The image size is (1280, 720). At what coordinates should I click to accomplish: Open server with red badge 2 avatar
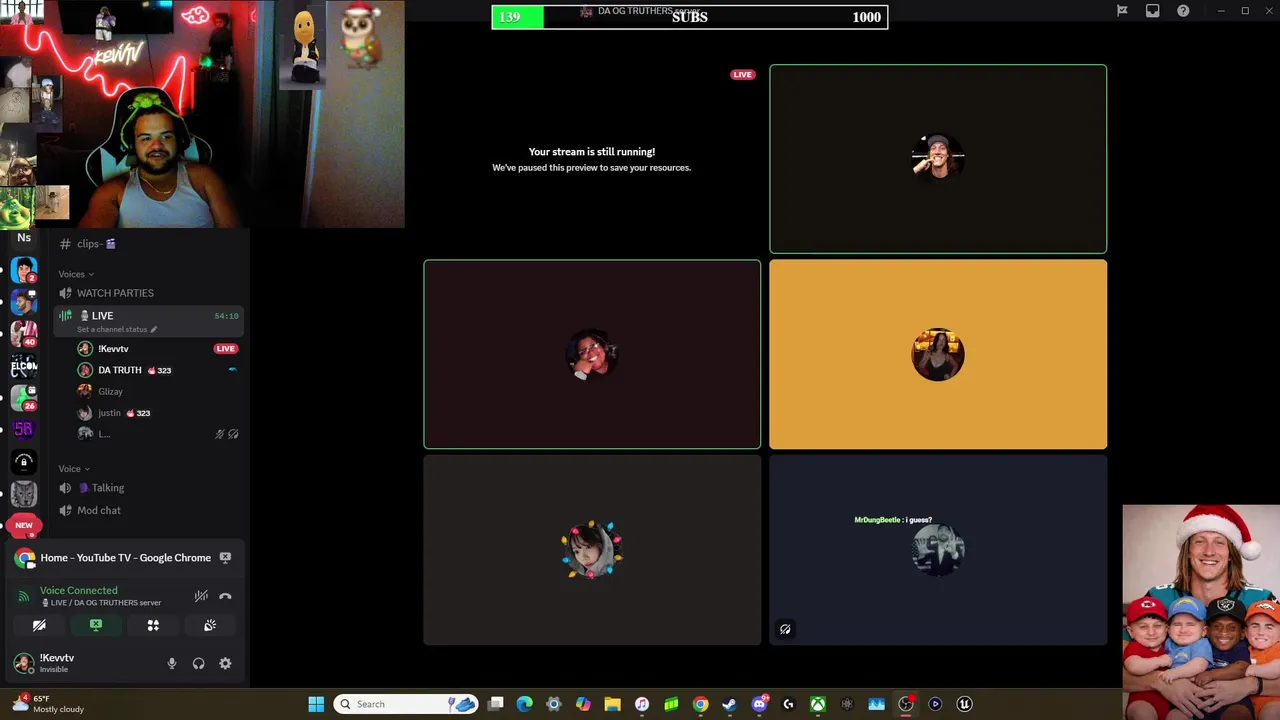(24, 270)
